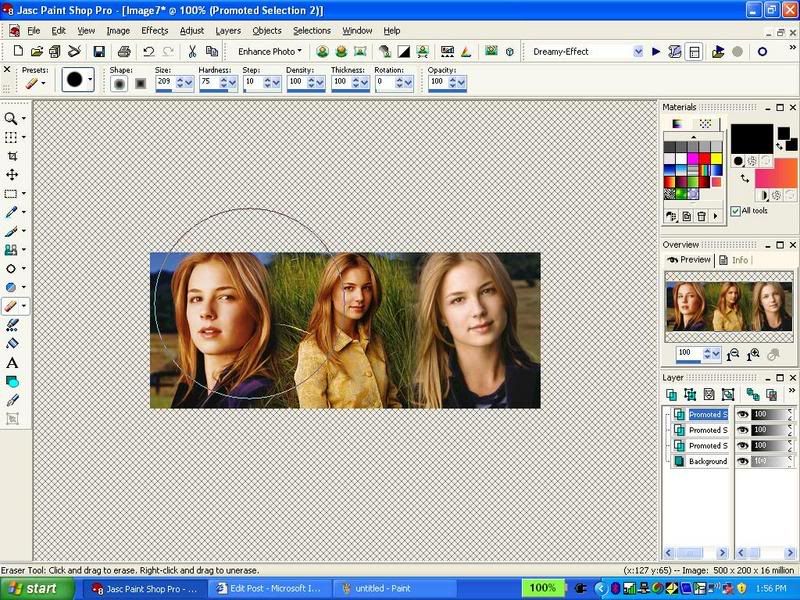Expand the Dreamy-Effect script dropdown
800x600 pixels.
(x=638, y=51)
